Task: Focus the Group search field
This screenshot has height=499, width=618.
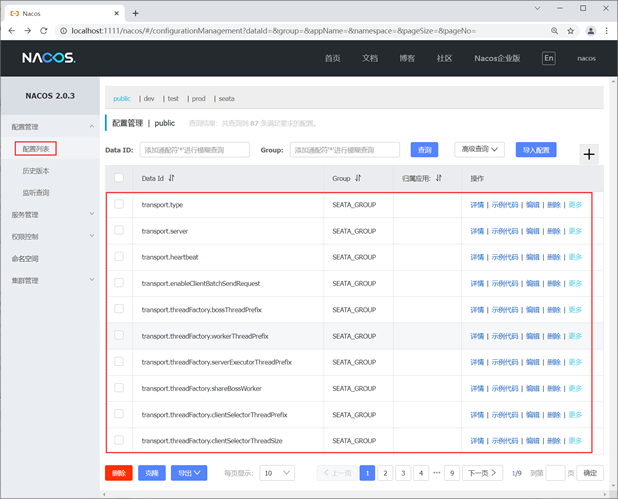Action: click(x=345, y=150)
